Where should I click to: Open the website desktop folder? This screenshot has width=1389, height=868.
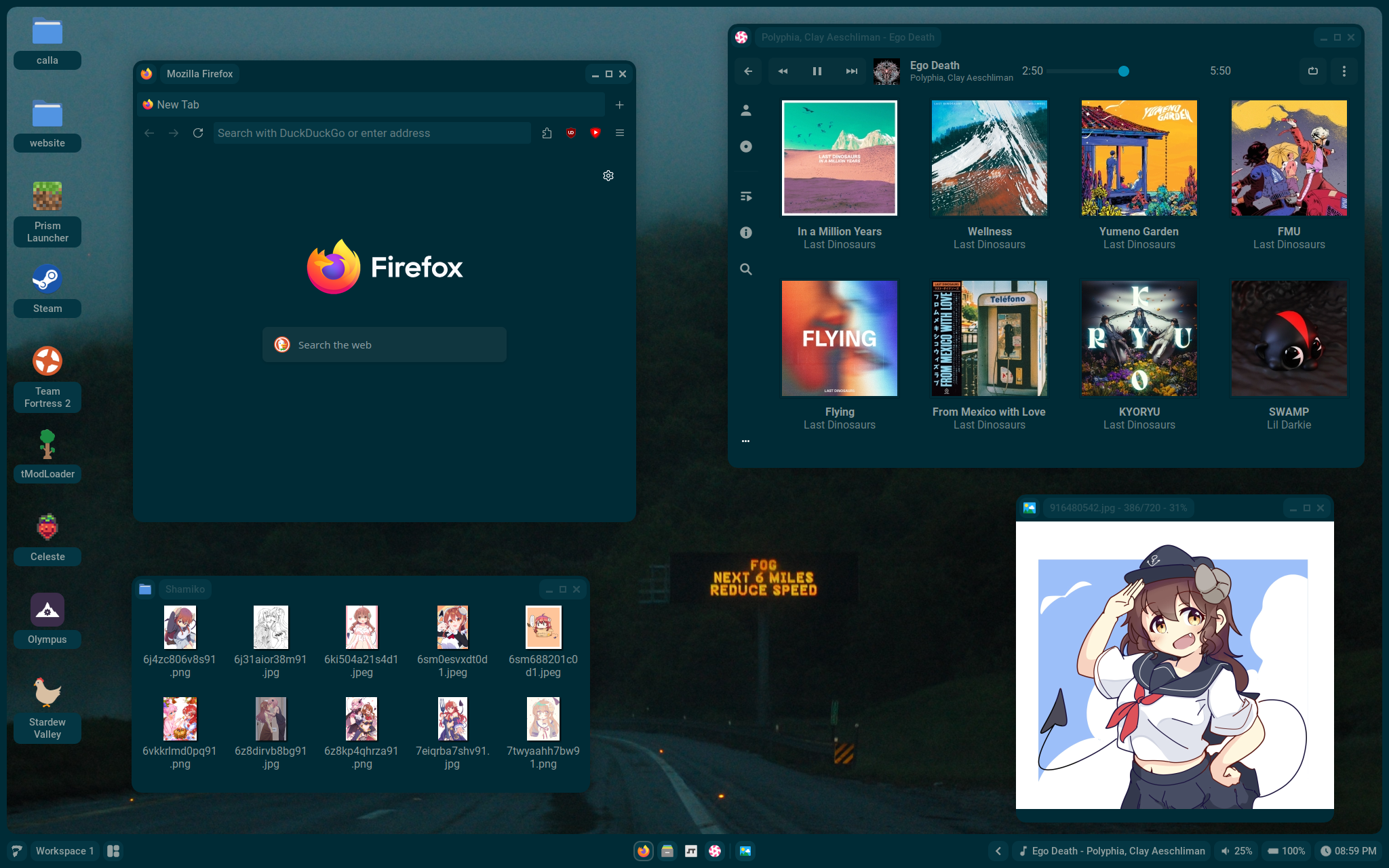tap(47, 125)
